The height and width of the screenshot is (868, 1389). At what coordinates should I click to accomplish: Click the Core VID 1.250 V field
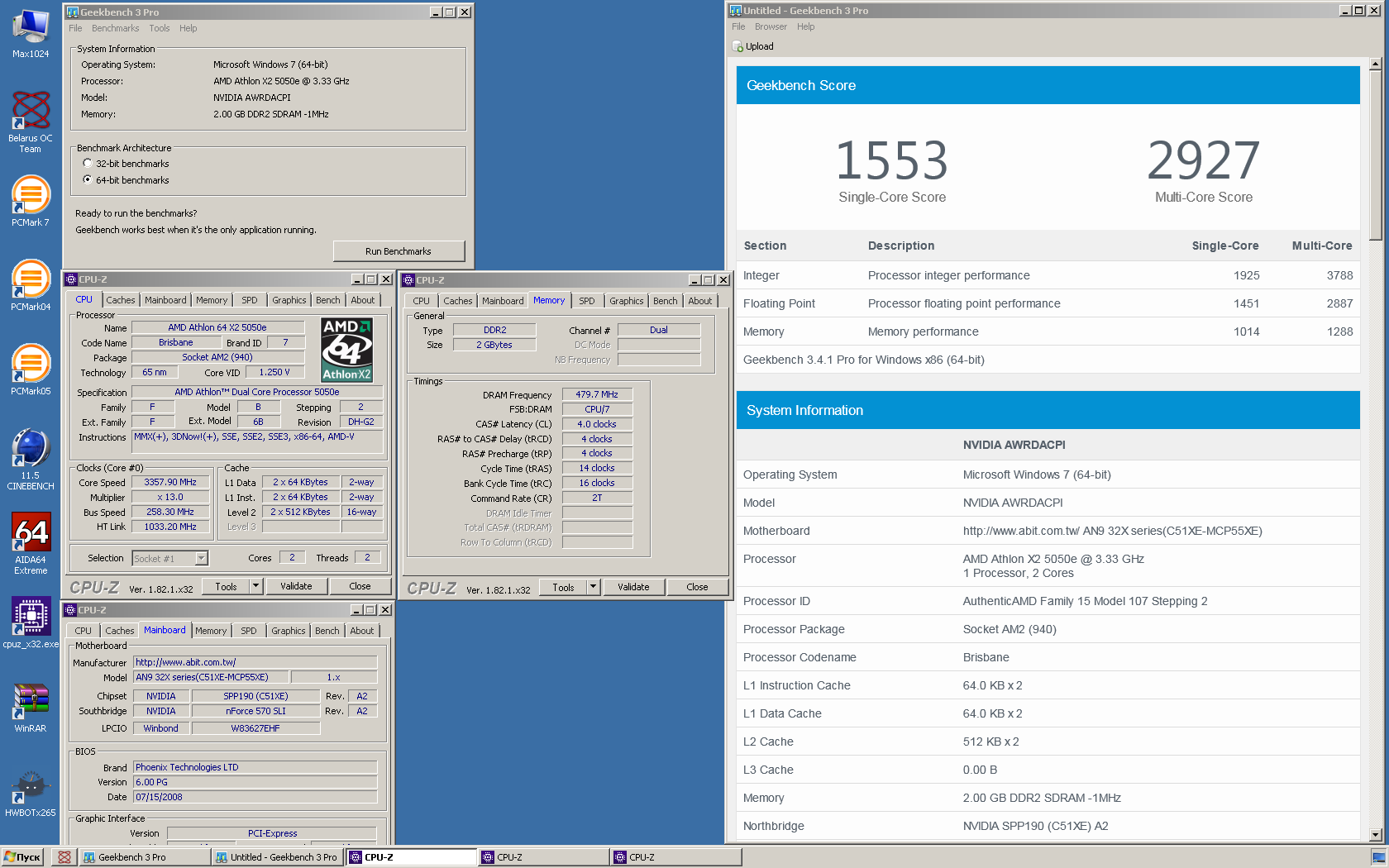coord(274,372)
